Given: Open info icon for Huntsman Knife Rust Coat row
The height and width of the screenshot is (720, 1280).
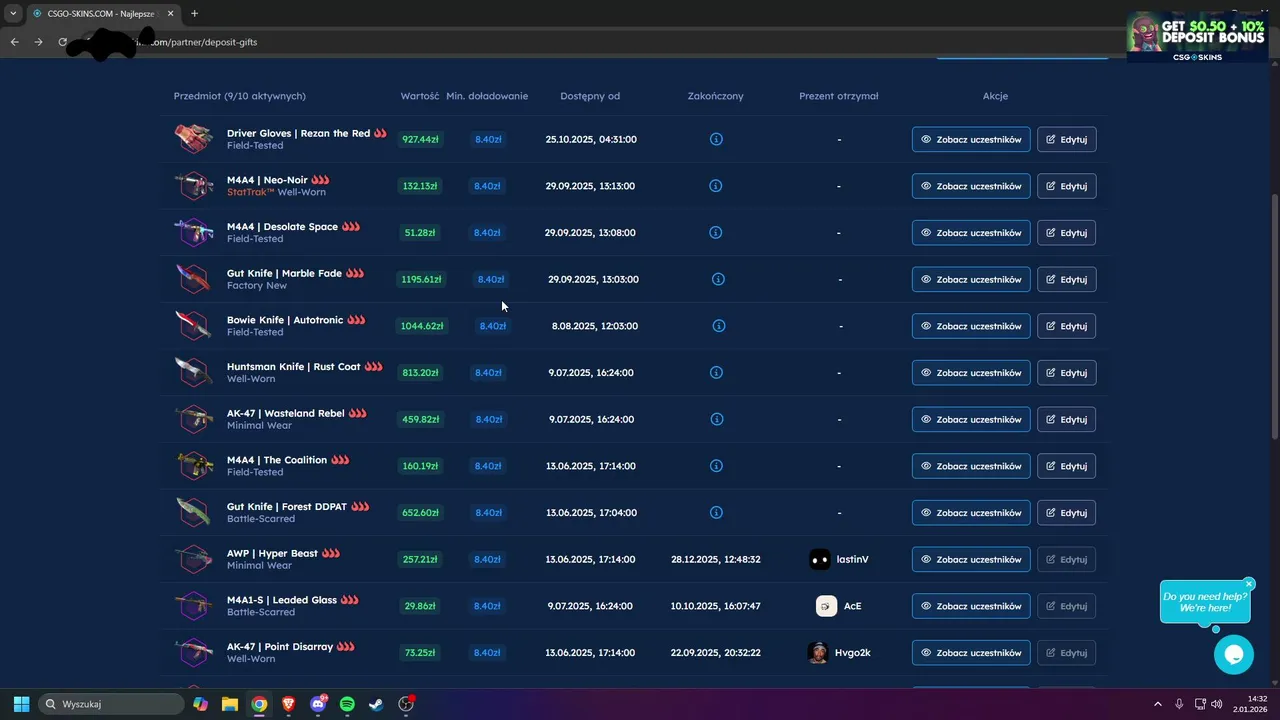Looking at the screenshot, I should point(716,372).
